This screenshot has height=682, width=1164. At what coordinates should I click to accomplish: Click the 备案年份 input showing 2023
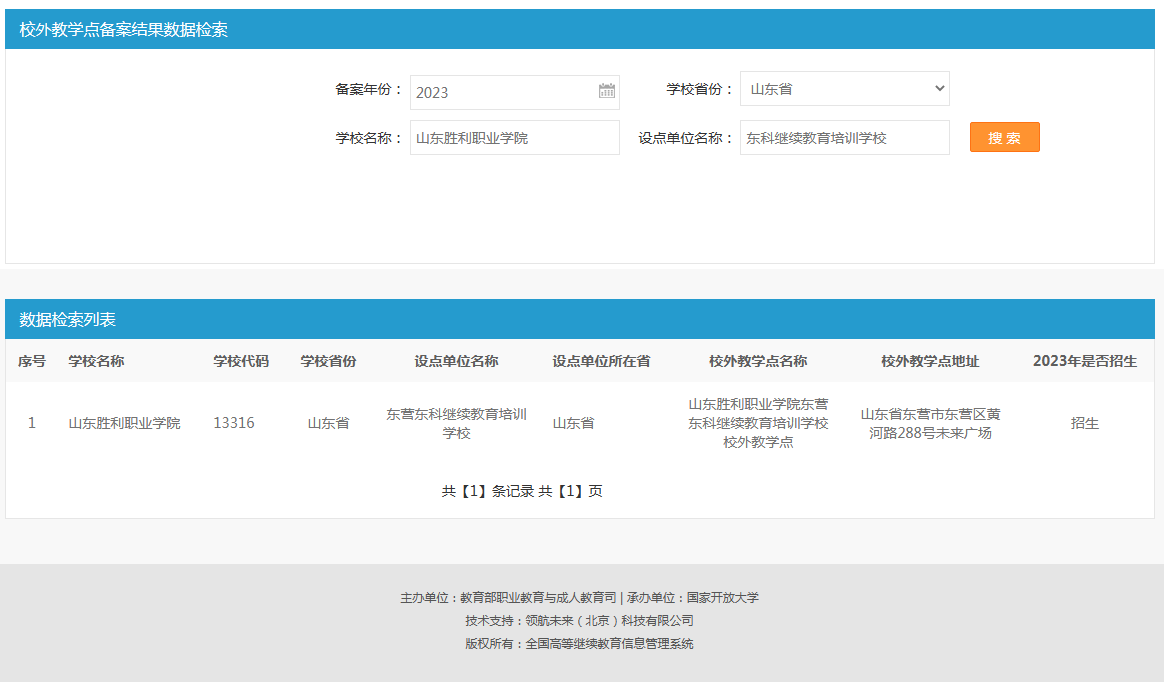coord(500,92)
